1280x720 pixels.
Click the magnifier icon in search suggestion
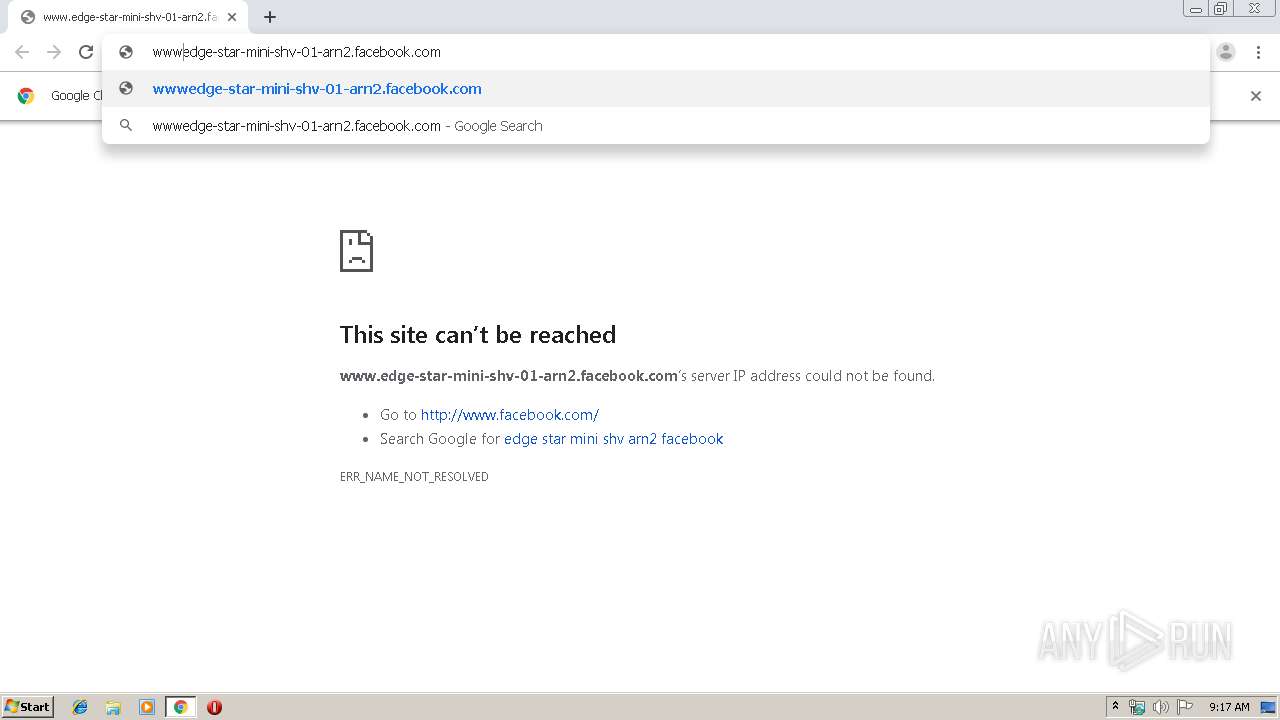[x=126, y=125]
